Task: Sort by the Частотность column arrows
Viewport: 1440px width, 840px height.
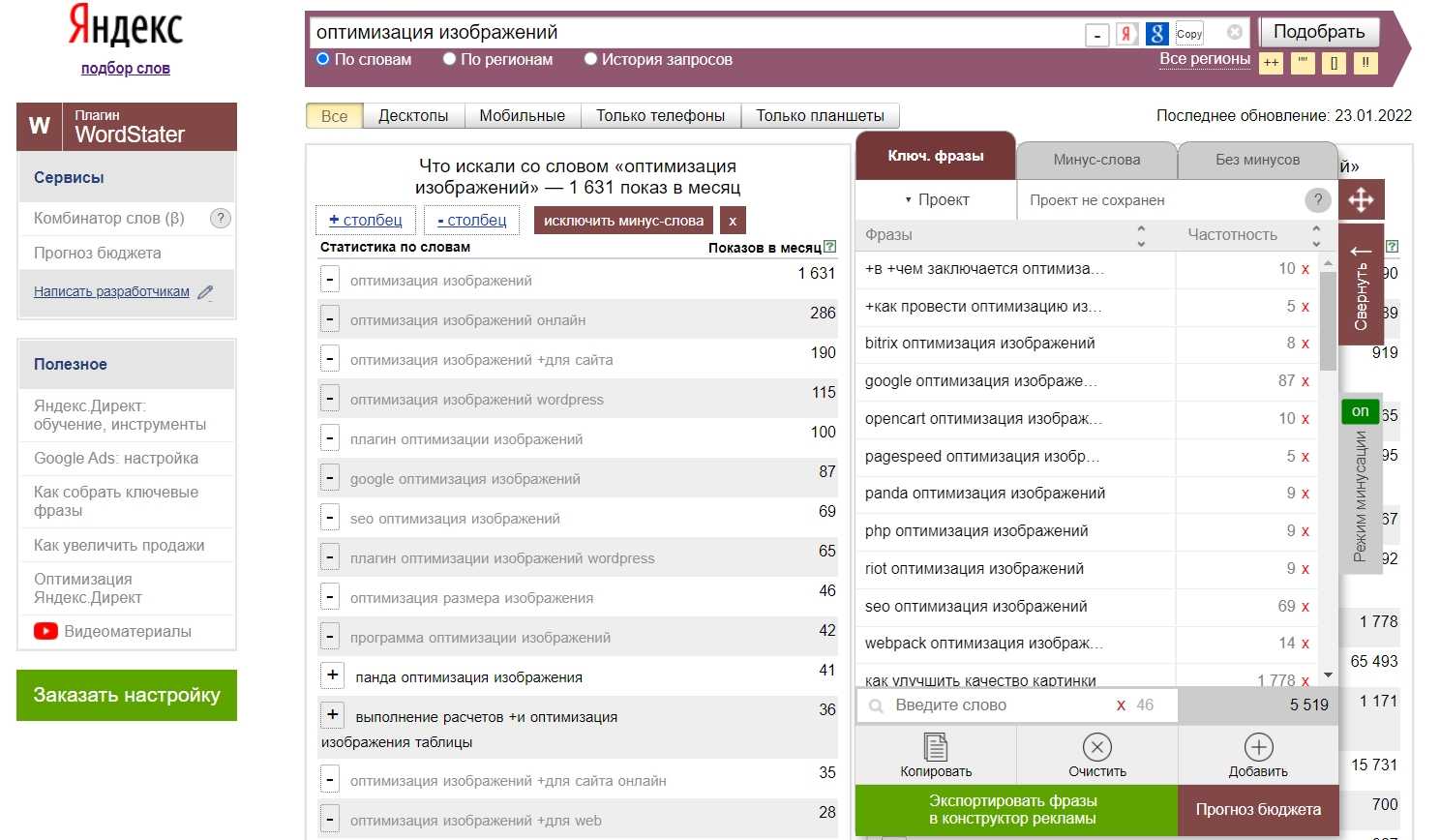Action: (1315, 235)
